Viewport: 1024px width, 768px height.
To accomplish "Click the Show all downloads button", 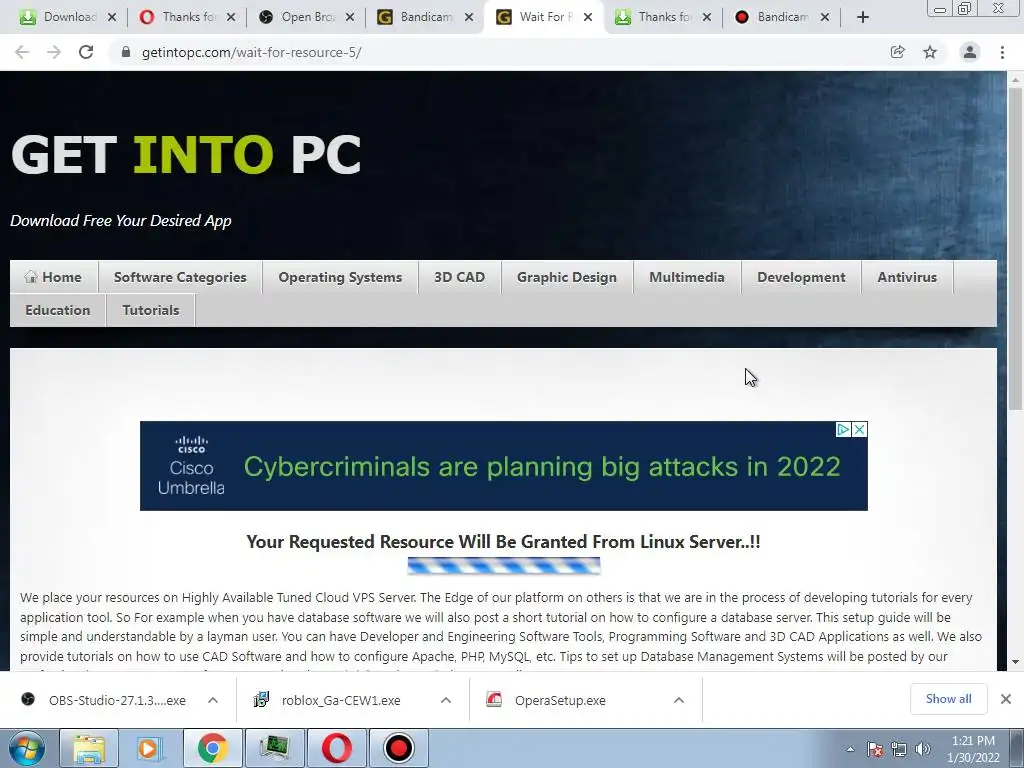I will [948, 699].
